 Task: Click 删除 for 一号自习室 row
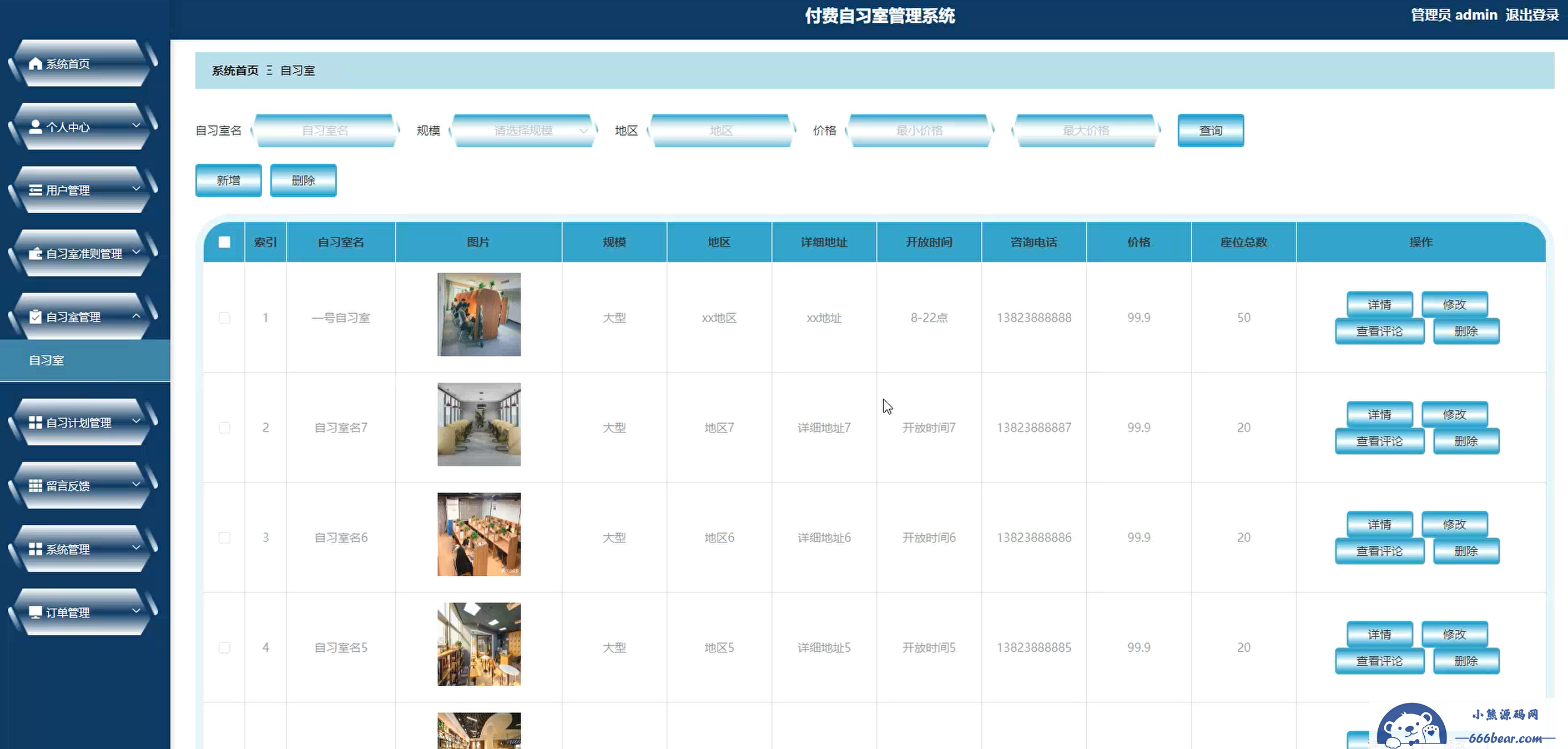[1466, 331]
